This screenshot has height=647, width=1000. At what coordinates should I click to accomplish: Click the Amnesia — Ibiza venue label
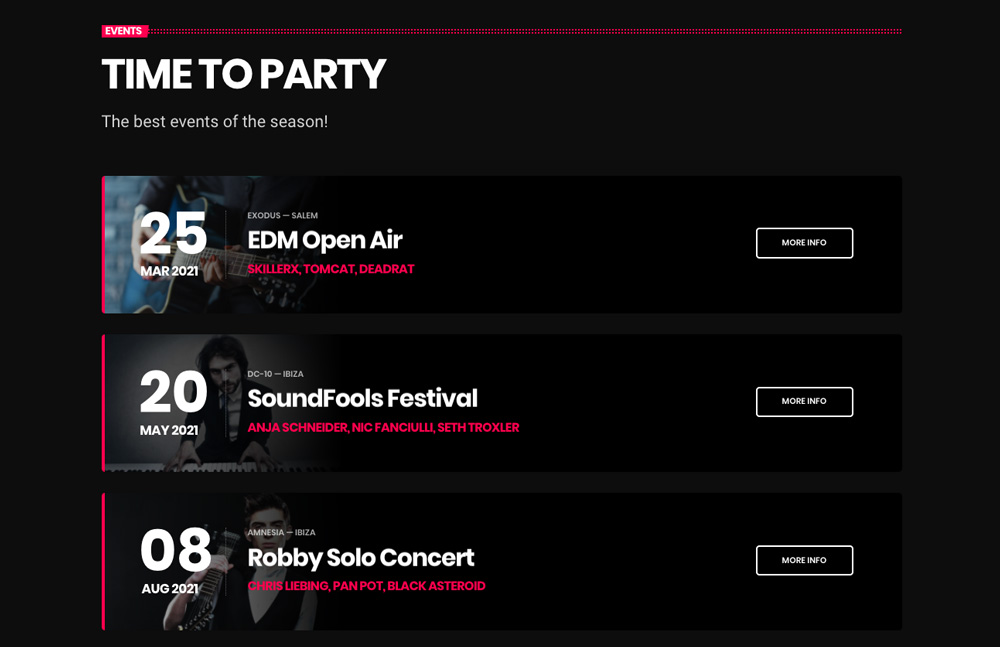(282, 533)
